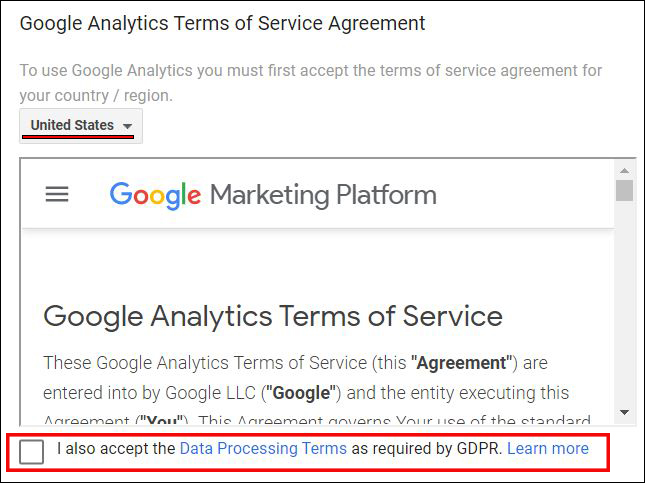Click the Terms of Service Agreement page title
The width and height of the screenshot is (645, 483).
pyautogui.click(x=223, y=23)
